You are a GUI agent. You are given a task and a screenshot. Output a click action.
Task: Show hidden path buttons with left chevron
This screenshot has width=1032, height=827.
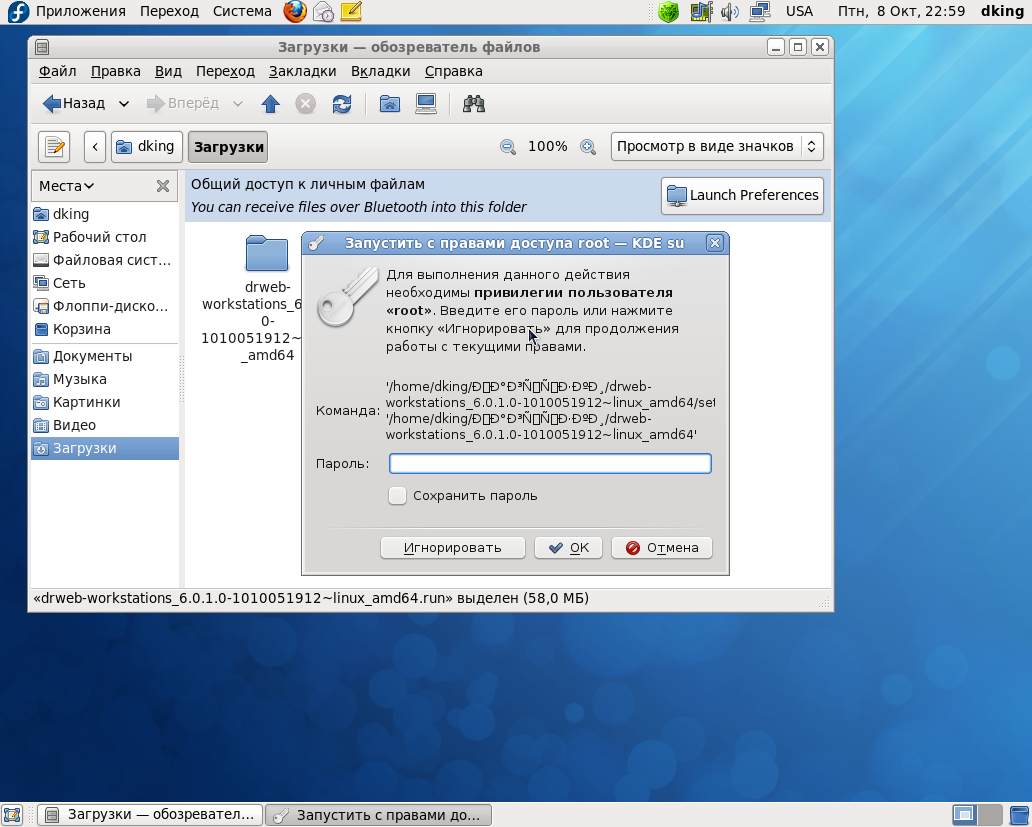(95, 147)
